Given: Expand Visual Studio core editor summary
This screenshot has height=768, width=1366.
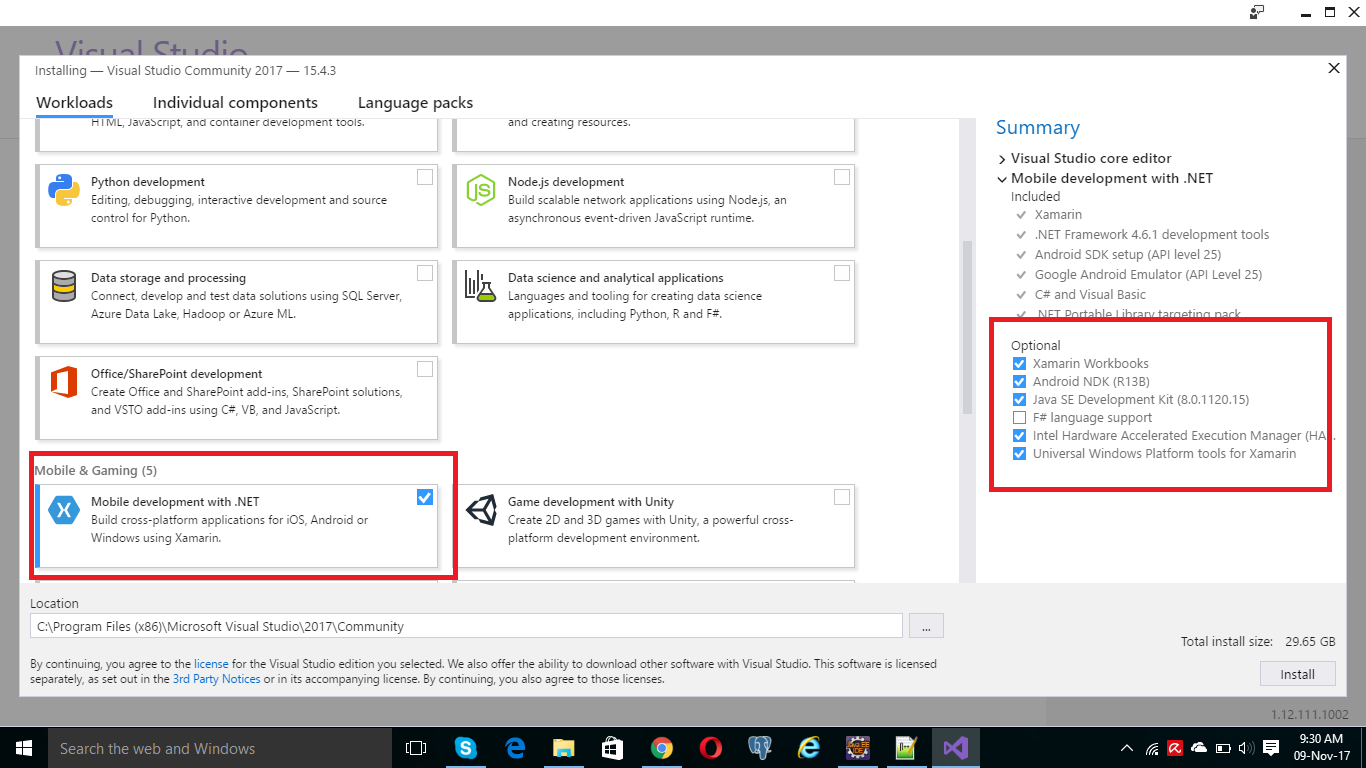Looking at the screenshot, I should [x=1002, y=159].
